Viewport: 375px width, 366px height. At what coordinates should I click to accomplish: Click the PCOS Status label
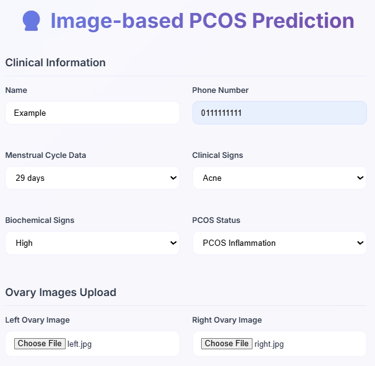pos(216,220)
